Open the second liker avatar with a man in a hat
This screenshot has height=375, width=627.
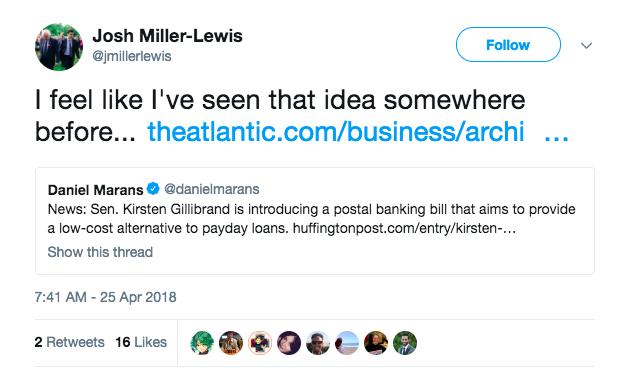pyautogui.click(x=231, y=343)
